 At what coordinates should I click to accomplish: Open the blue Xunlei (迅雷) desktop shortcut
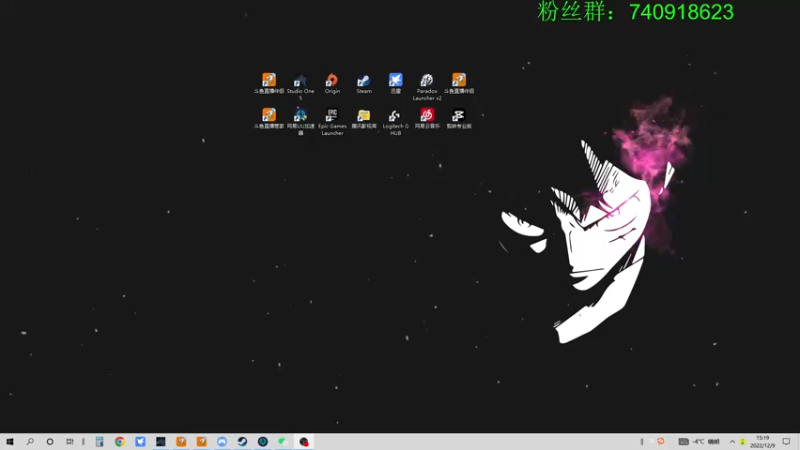pyautogui.click(x=395, y=84)
